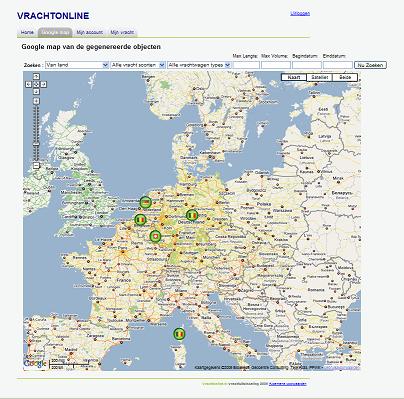The width and height of the screenshot is (404, 399).
Task: Open the flag marker in central Germany
Action: coord(192,215)
